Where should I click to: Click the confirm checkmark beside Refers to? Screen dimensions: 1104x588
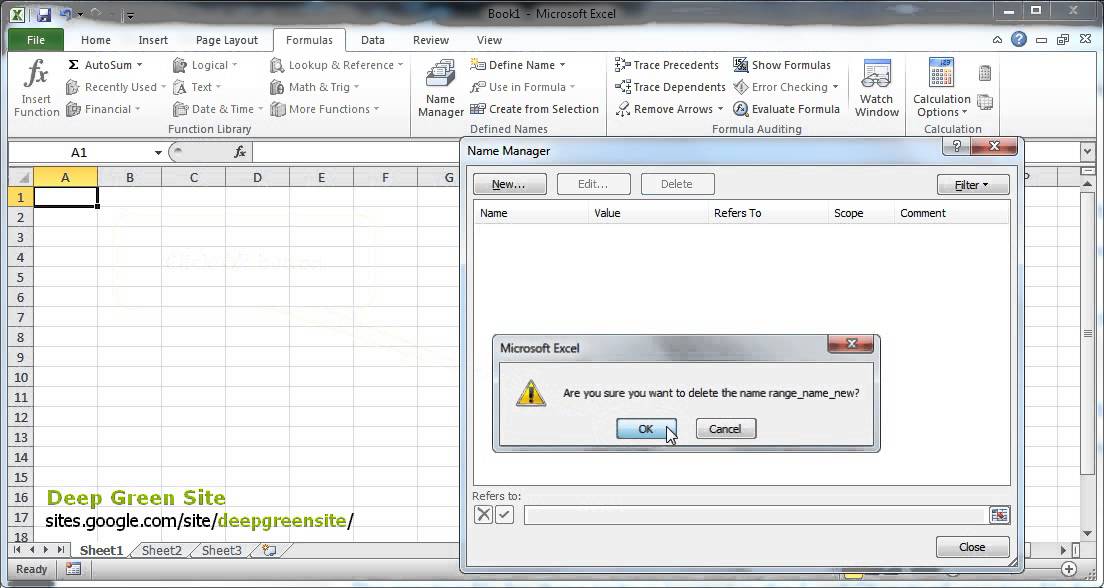tap(504, 515)
